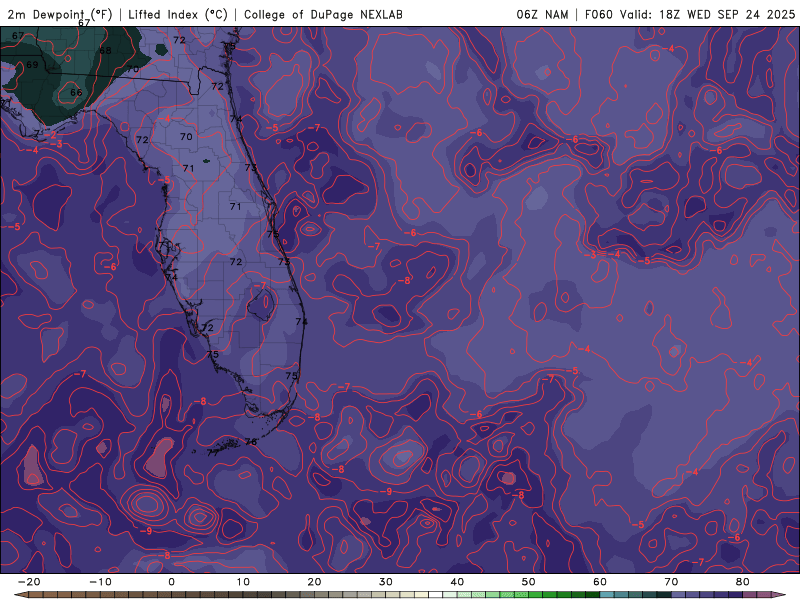Click the "F060 Valid: 18Z WED SEP 24 2025" text
Viewport: 800px width, 600px height.
[x=690, y=14]
